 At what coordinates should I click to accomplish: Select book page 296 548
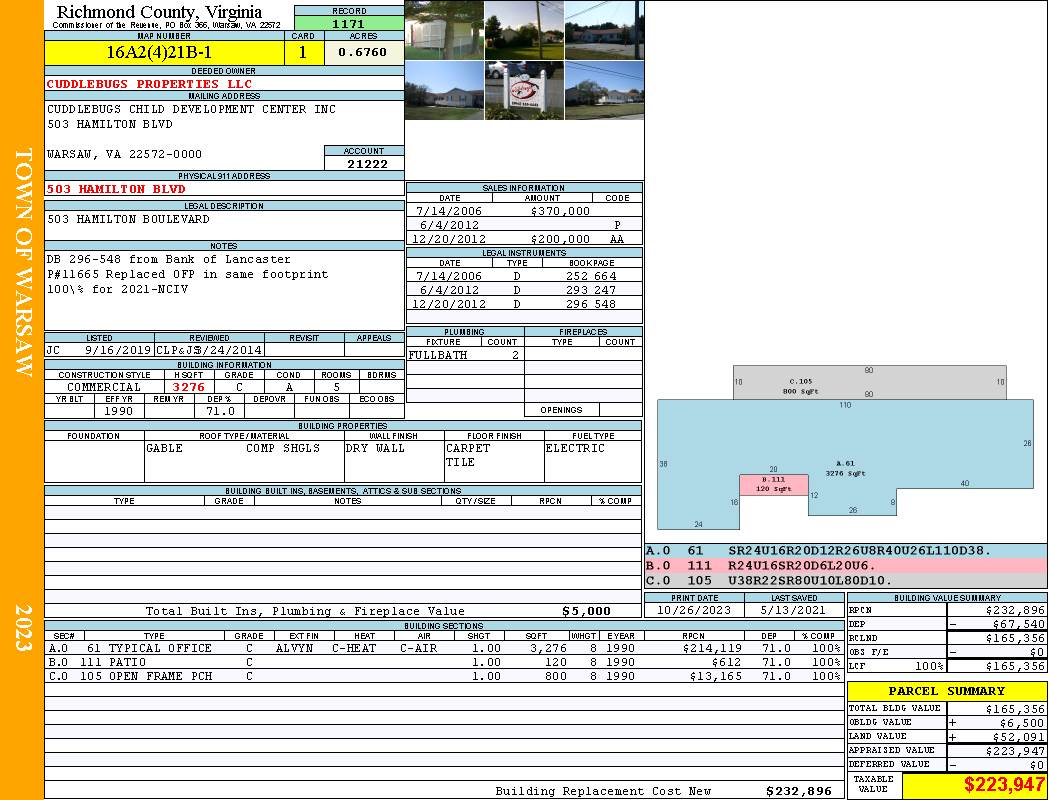(591, 304)
